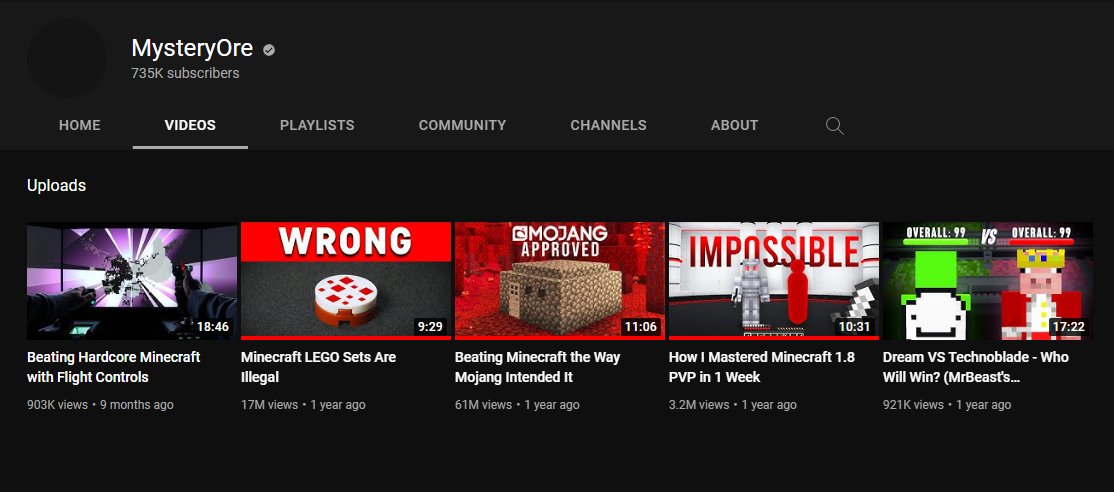The image size is (1114, 492).
Task: Click '903K views • 9 months ago' text
Action: pos(100,405)
